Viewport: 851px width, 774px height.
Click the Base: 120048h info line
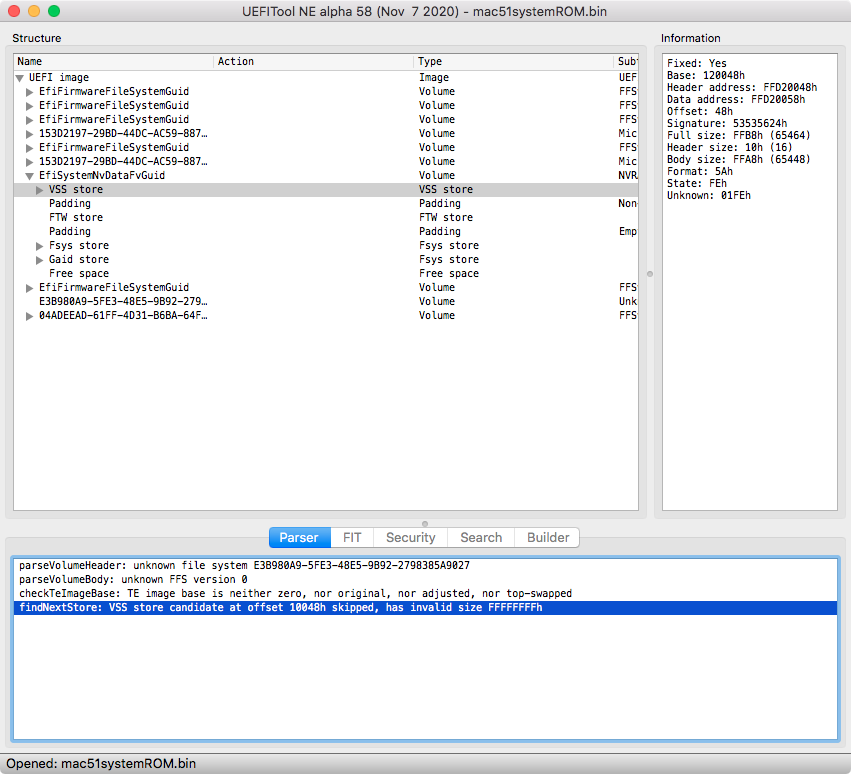(706, 76)
